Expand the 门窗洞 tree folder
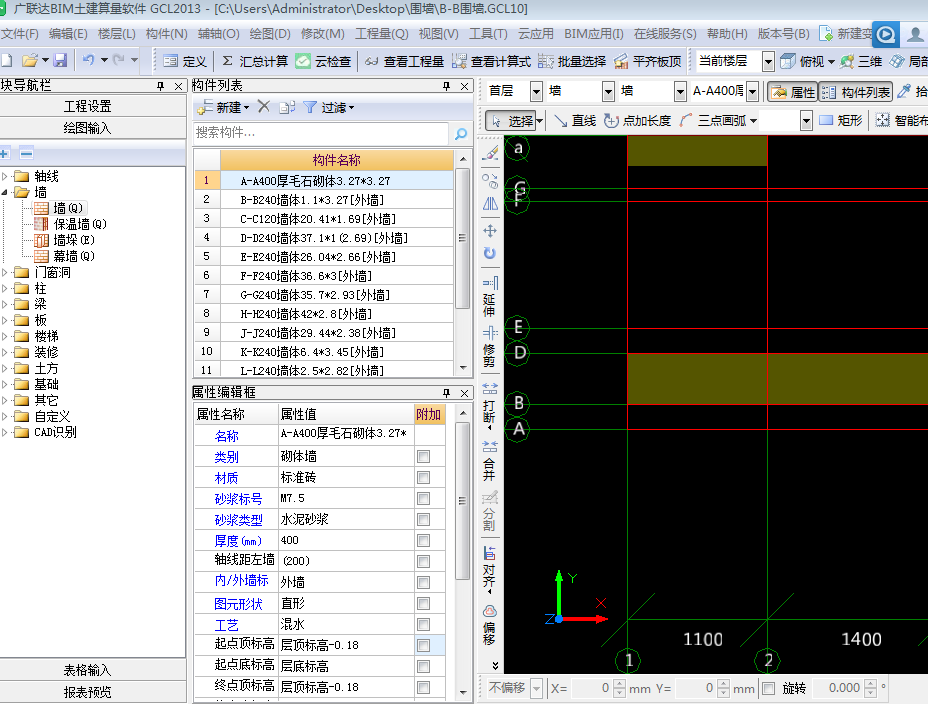 (5, 272)
